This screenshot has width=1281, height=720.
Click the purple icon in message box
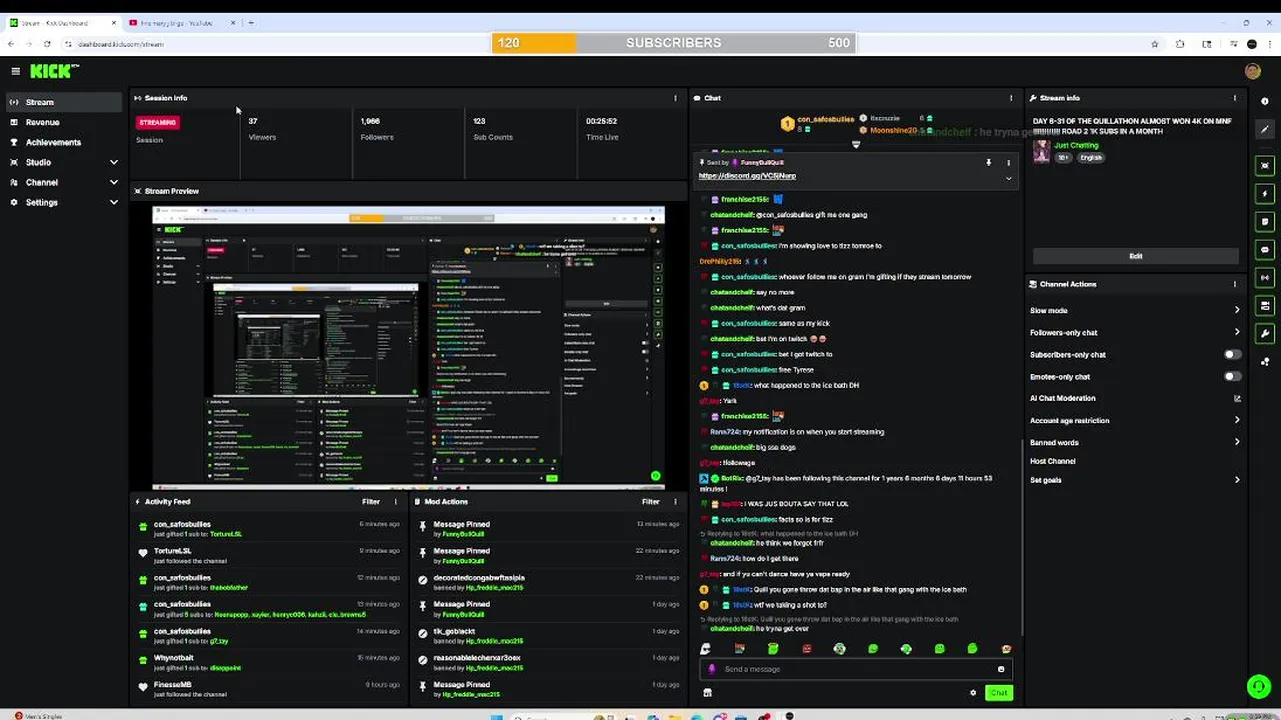point(712,669)
